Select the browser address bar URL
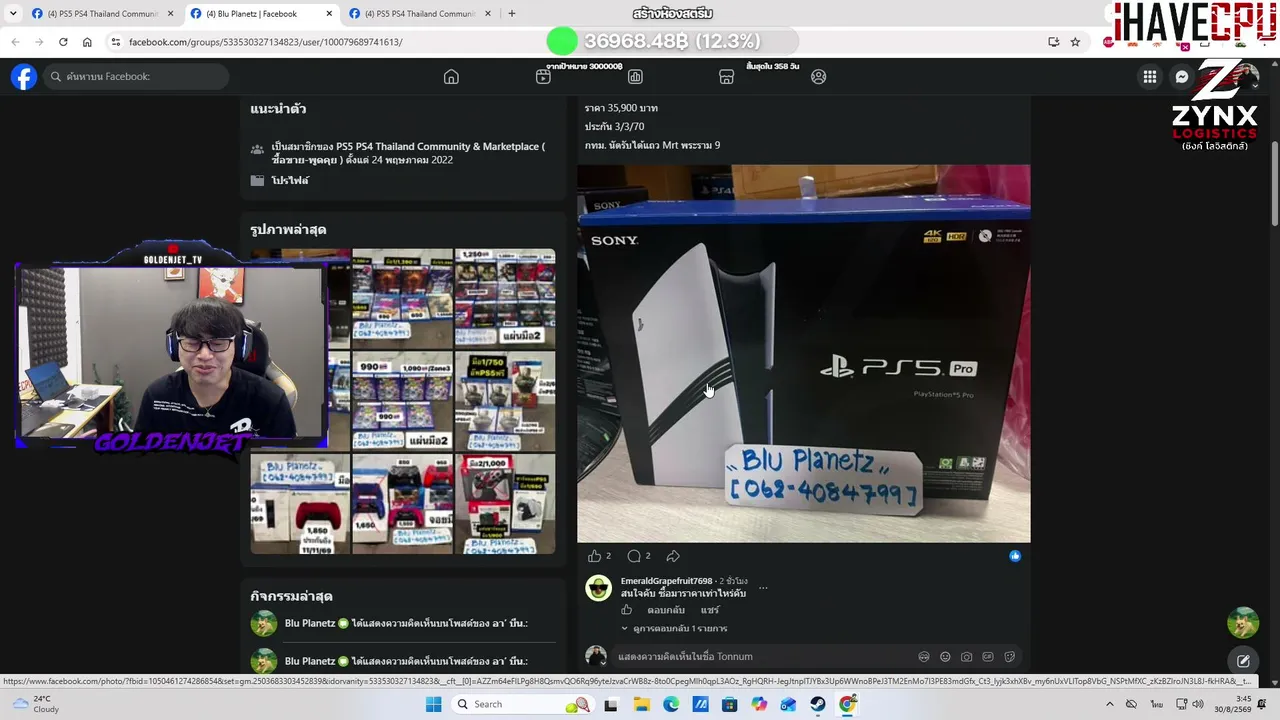This screenshot has width=1280, height=720. coord(266,42)
